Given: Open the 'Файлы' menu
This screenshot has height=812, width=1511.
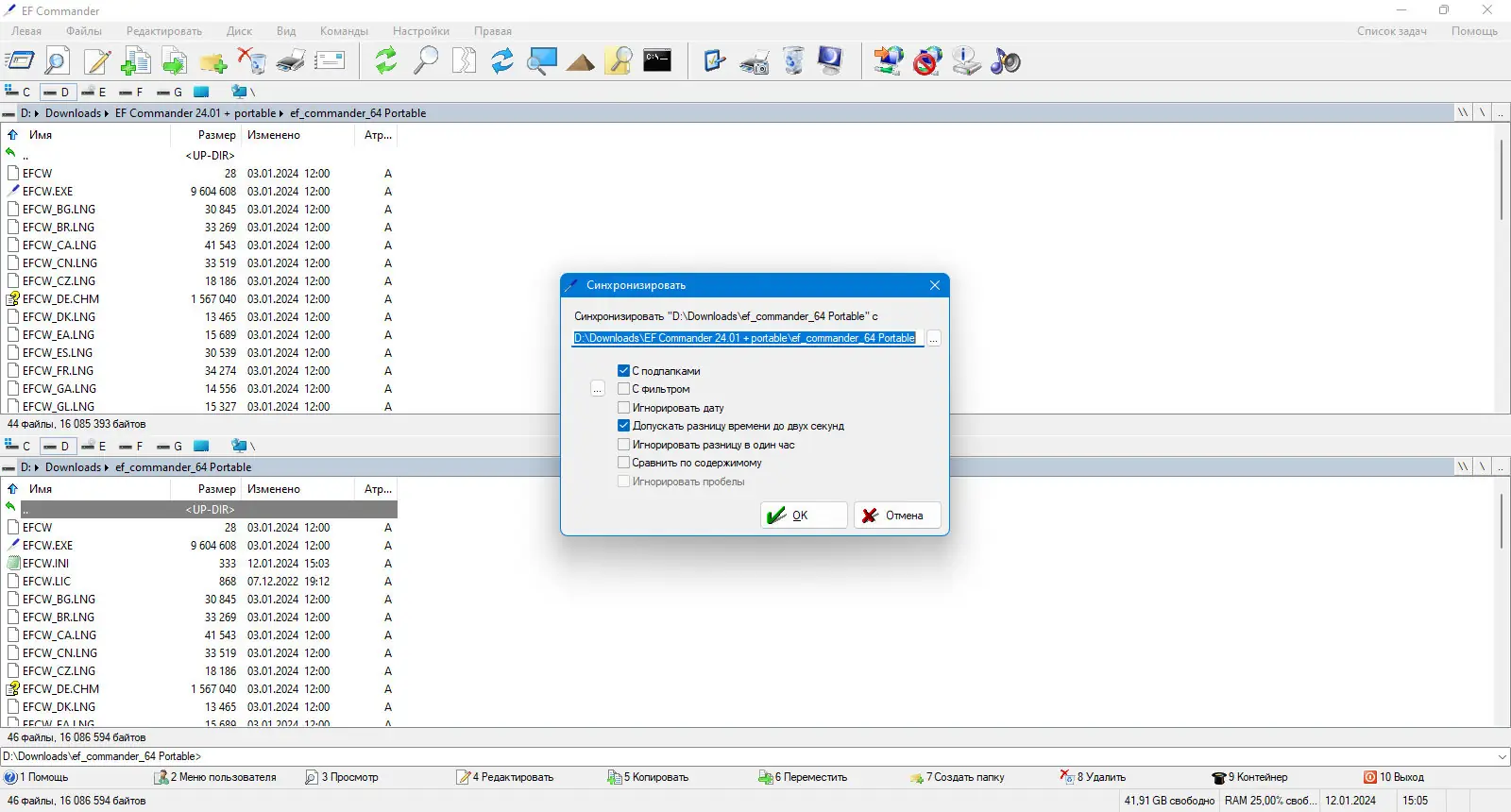Looking at the screenshot, I should [84, 31].
